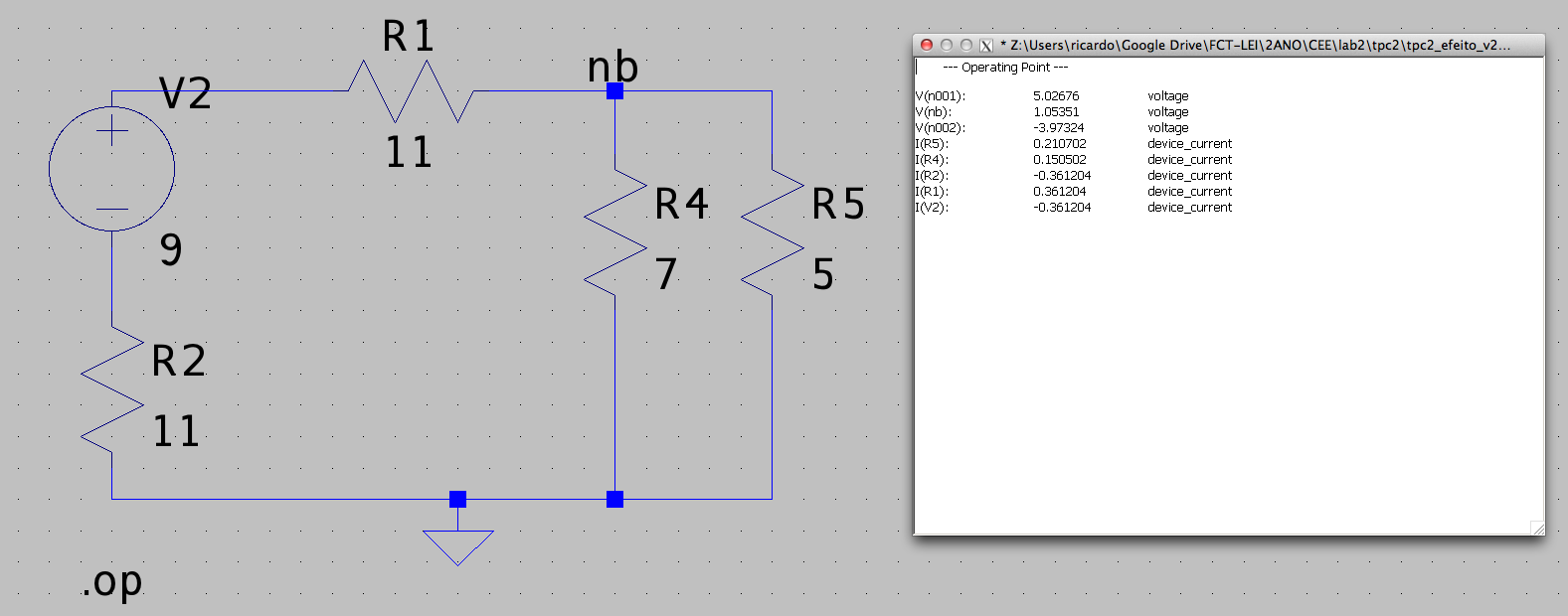This screenshot has height=616, width=1568.
Task: Click the resize grip of the results window
Action: [1537, 528]
